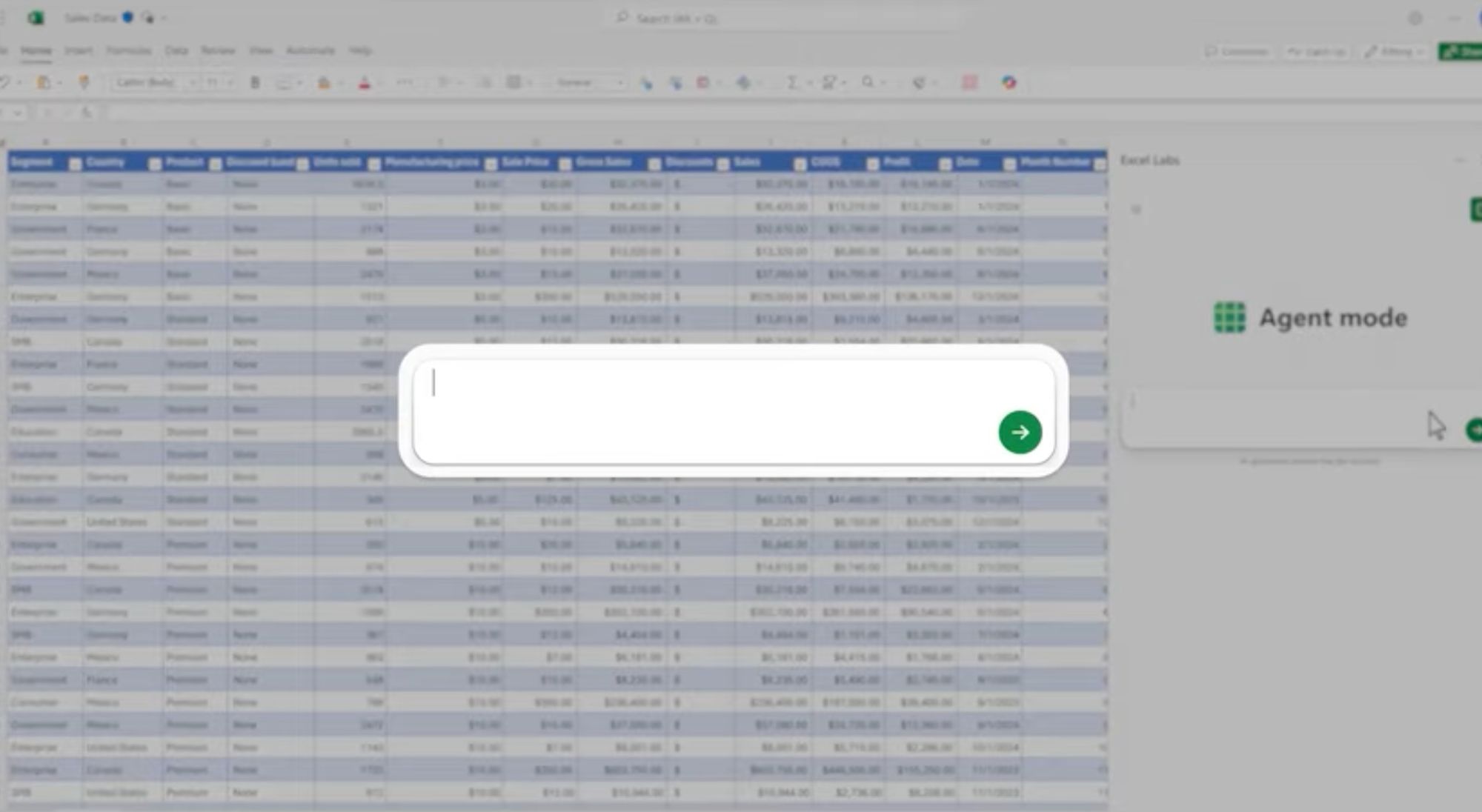The image size is (1482, 812).
Task: Click the green send arrow button
Action: [x=1020, y=432]
